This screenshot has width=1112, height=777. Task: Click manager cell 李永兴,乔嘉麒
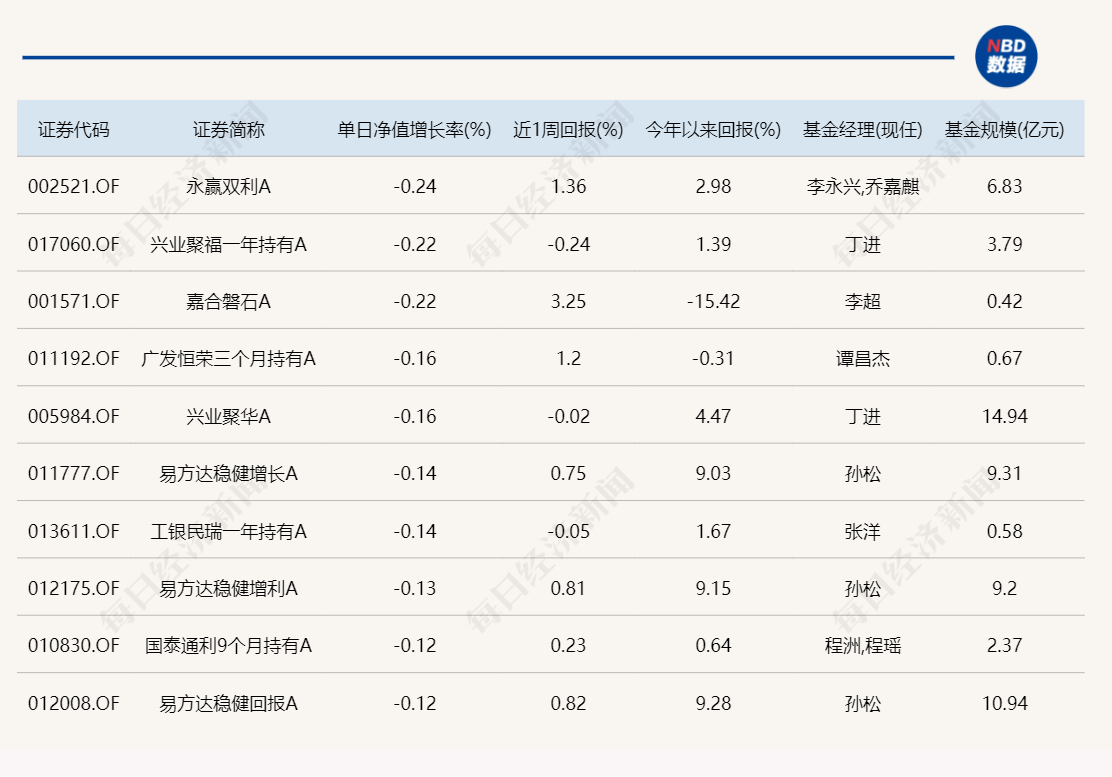(862, 186)
